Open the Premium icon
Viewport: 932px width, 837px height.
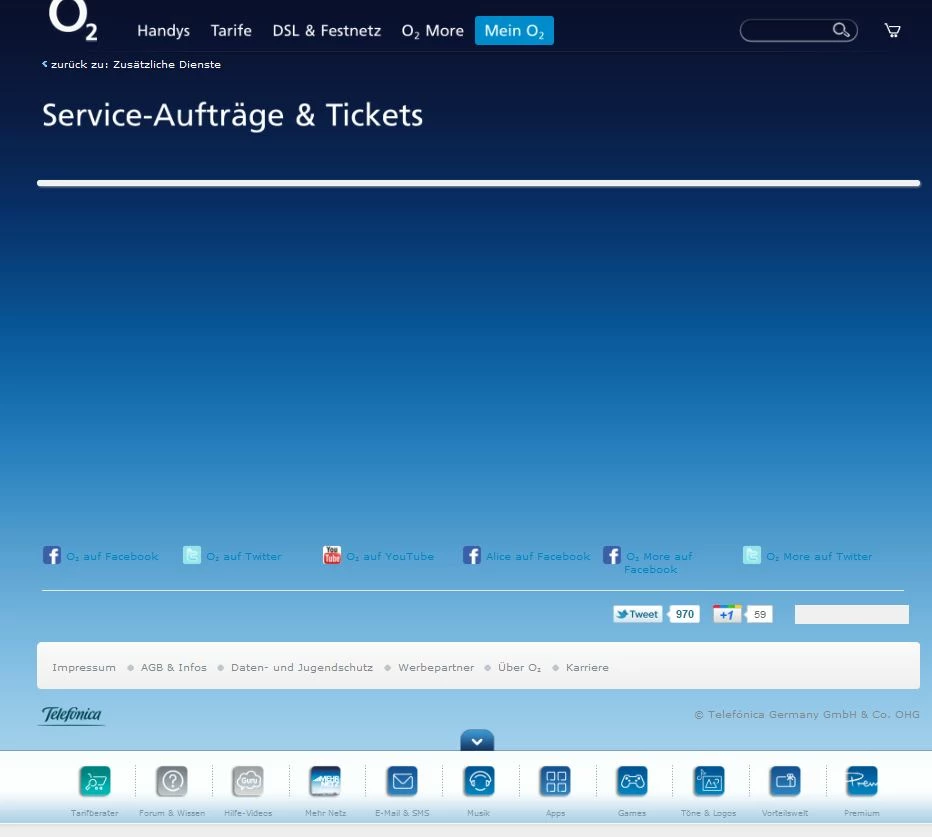pyautogui.click(x=862, y=781)
